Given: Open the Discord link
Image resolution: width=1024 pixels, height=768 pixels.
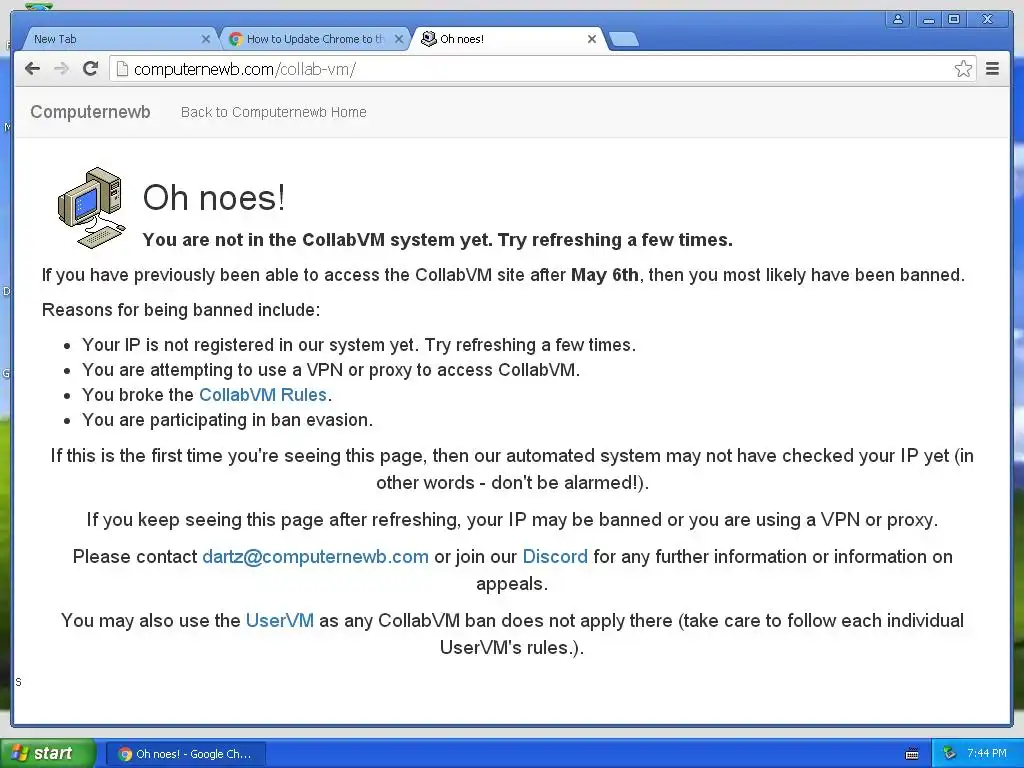Looking at the screenshot, I should coord(555,556).
